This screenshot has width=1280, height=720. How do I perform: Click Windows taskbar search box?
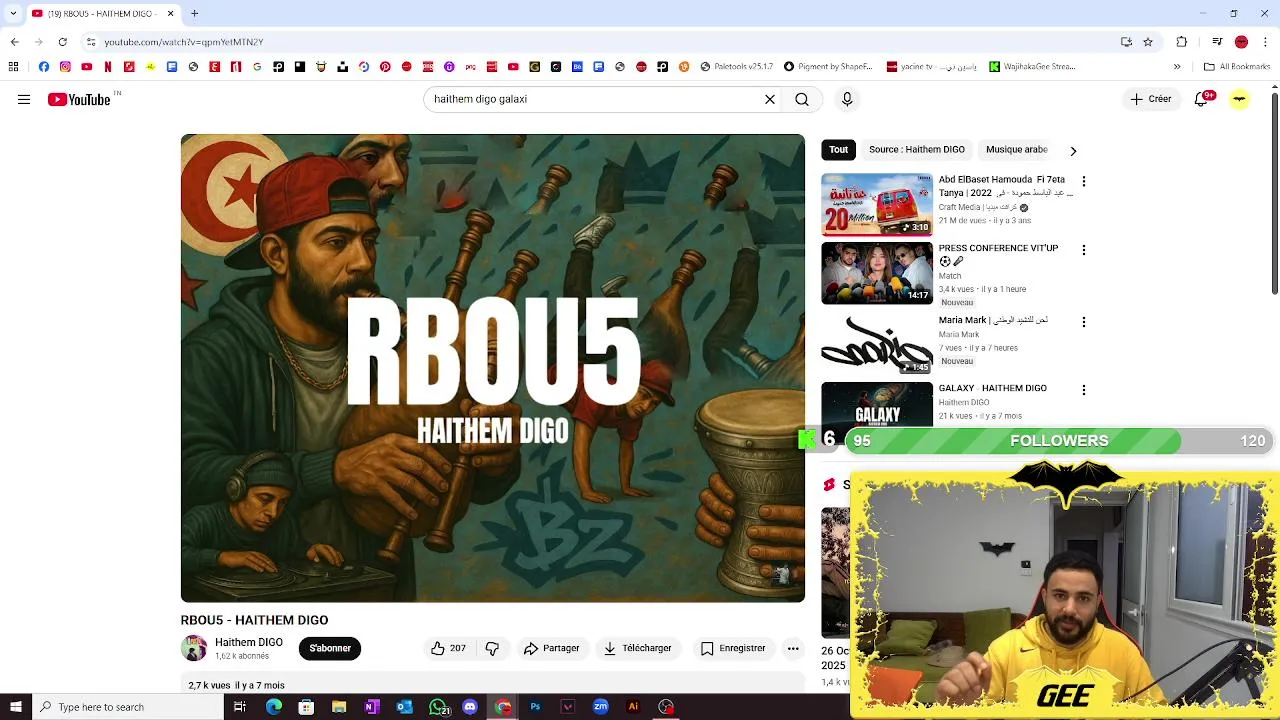[128, 707]
